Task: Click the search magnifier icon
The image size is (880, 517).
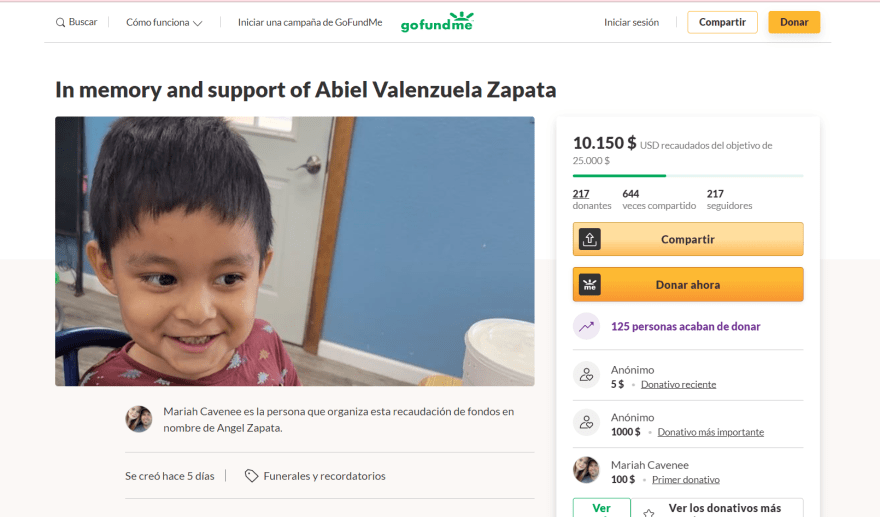Action: click(60, 22)
